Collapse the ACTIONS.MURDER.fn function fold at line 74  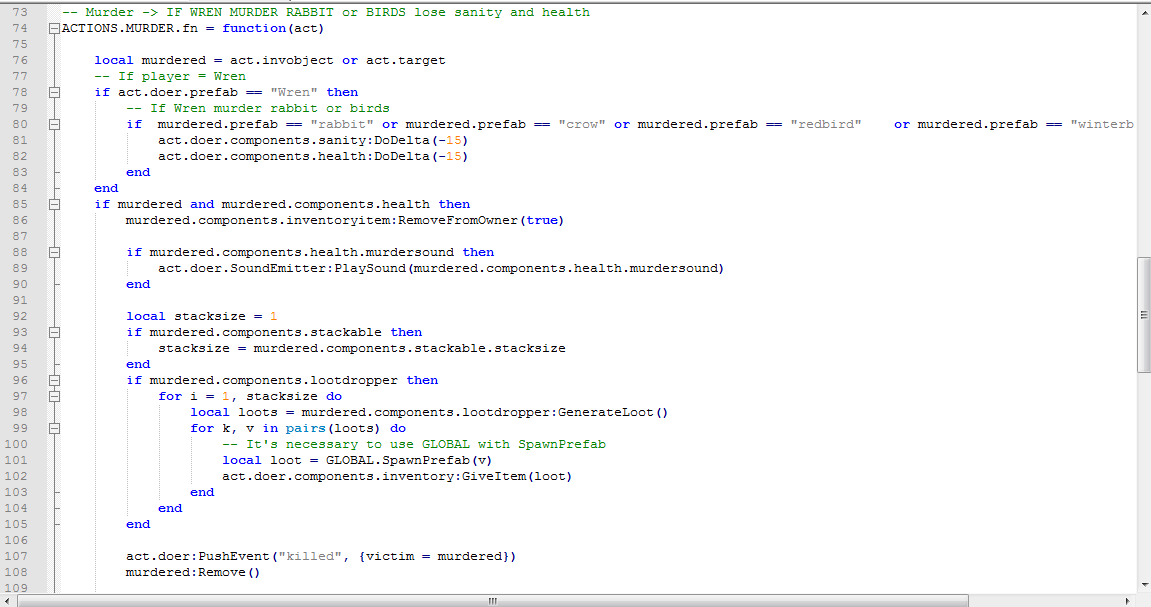53,28
